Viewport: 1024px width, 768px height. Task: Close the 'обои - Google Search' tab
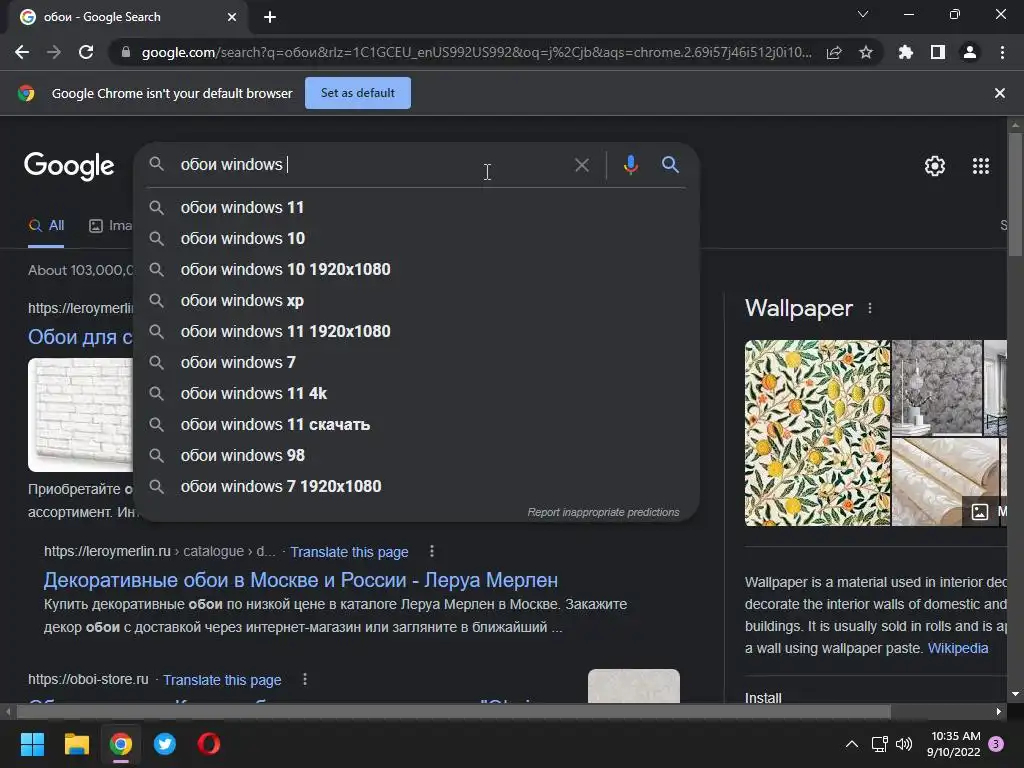coord(232,17)
